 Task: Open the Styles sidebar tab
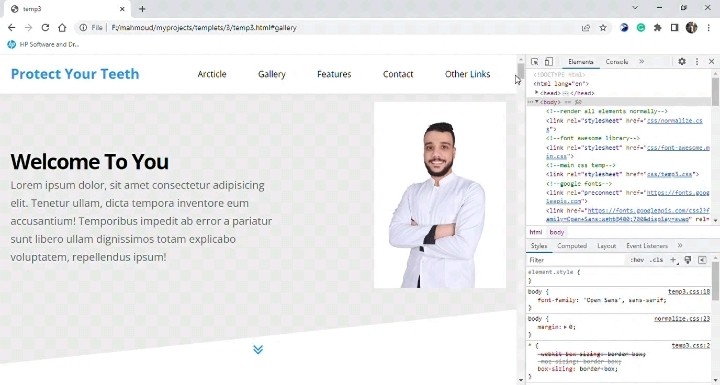tap(539, 246)
